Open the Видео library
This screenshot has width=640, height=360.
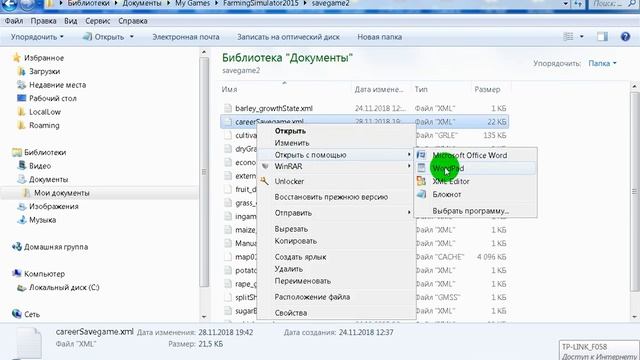pos(40,166)
